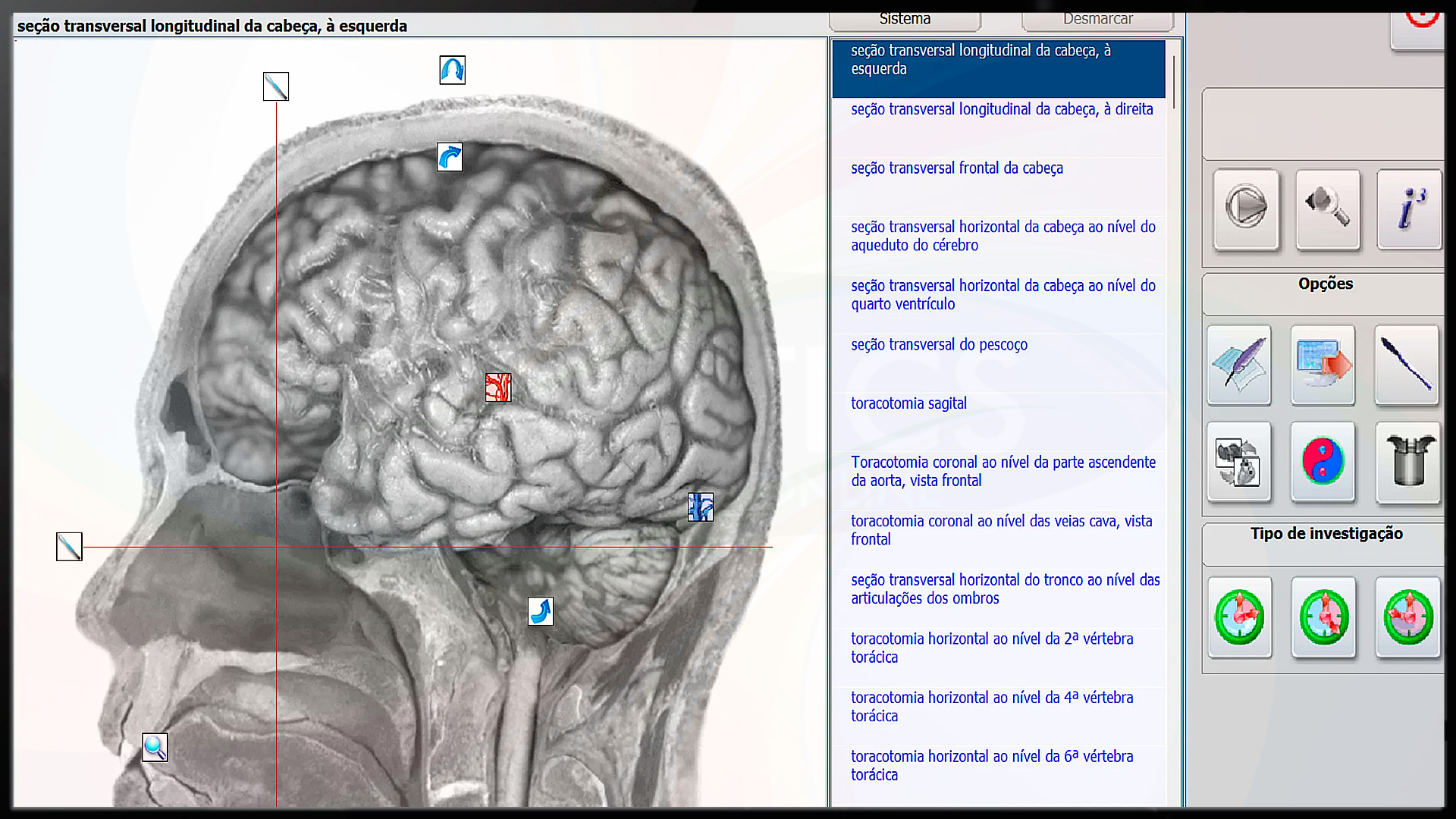Viewport: 1456px width, 819px height.
Task: Open the magnifying glass search tool
Action: click(1328, 209)
